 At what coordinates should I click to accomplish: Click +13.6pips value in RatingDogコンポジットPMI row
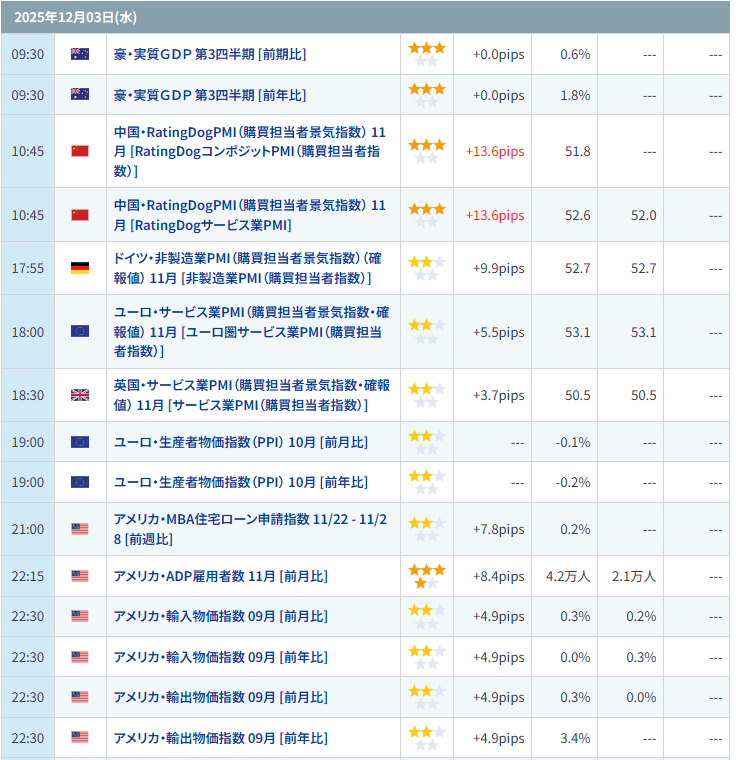[x=494, y=151]
